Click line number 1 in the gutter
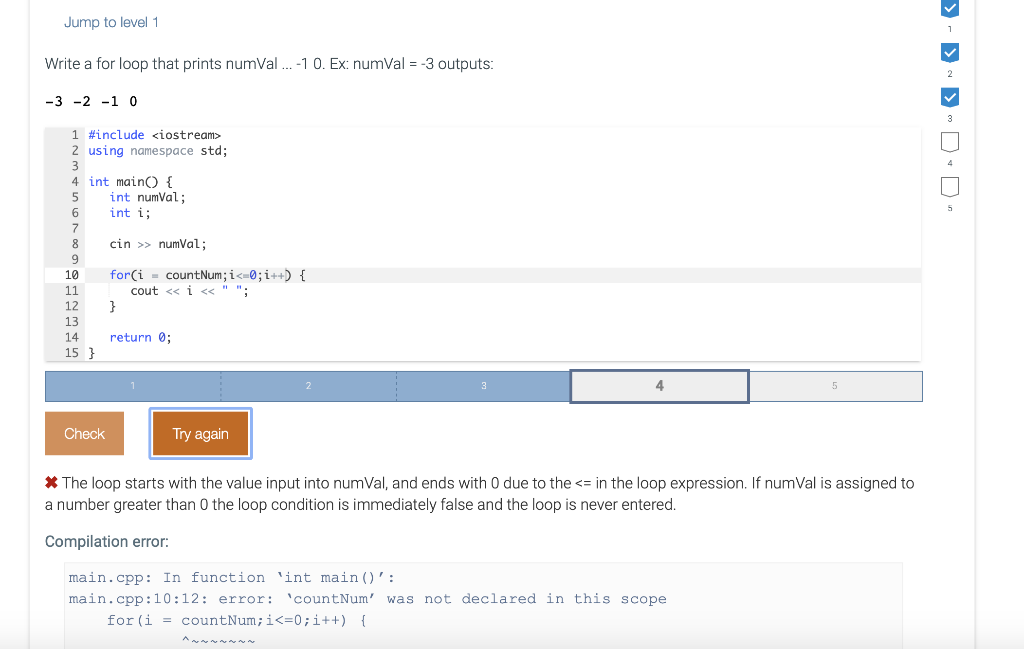 (x=73, y=134)
